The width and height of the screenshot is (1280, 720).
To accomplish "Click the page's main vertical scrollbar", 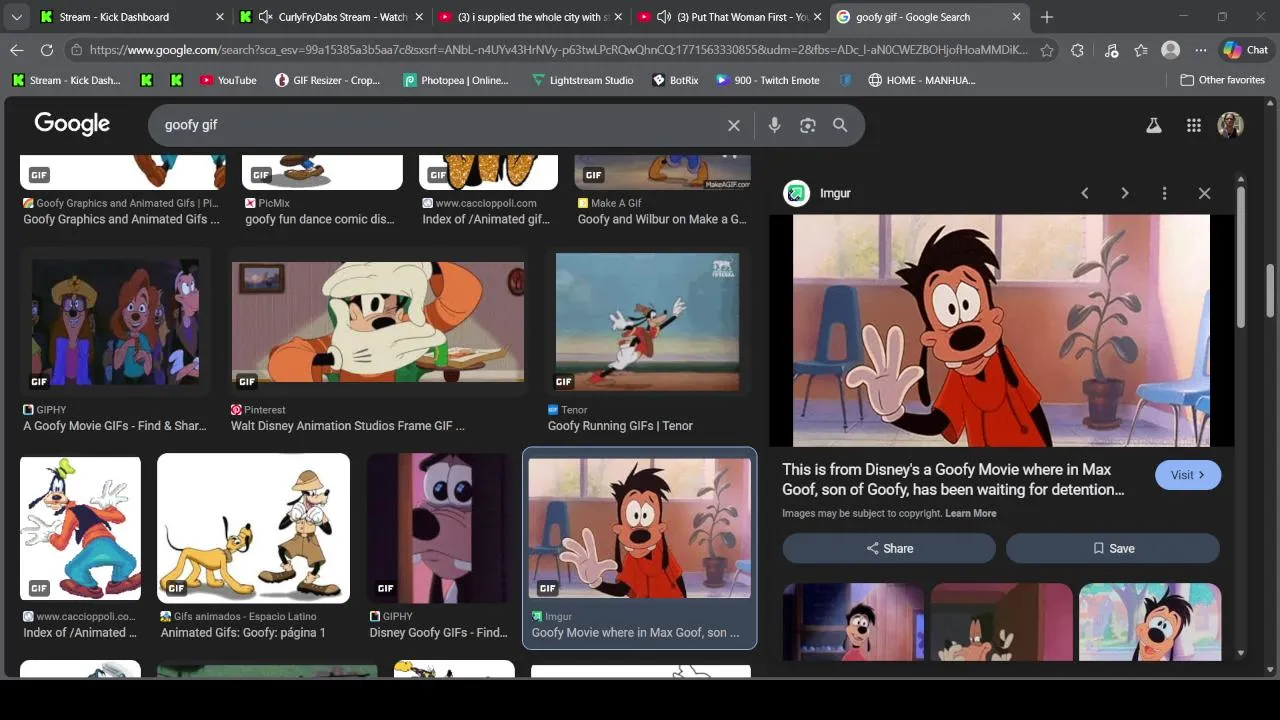I will tap(1272, 290).
